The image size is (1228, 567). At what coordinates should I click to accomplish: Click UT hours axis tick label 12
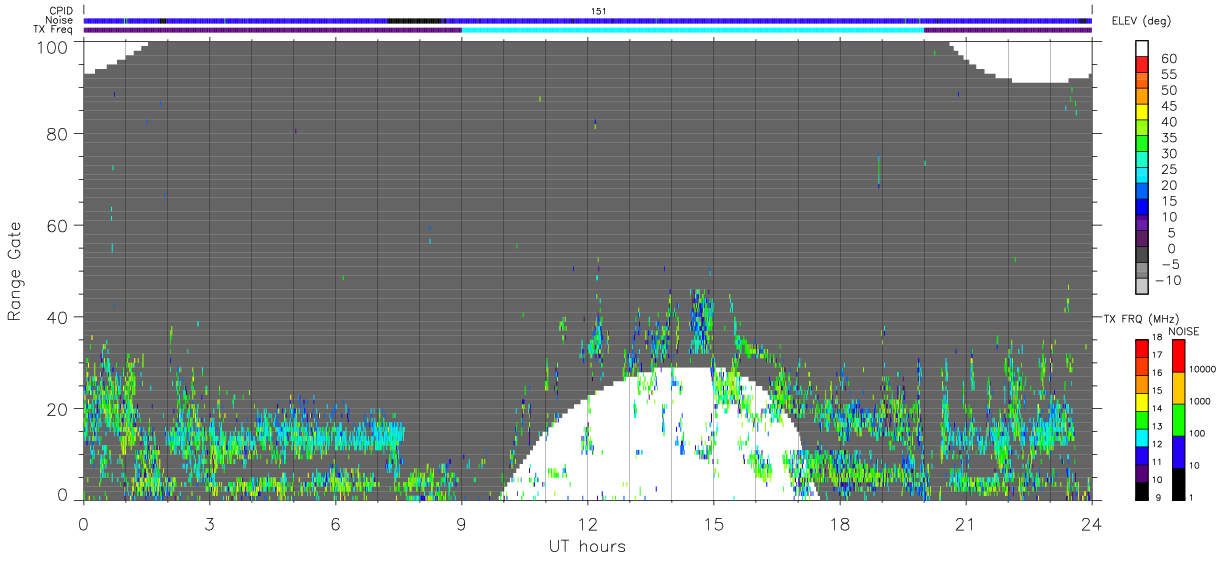point(587,523)
